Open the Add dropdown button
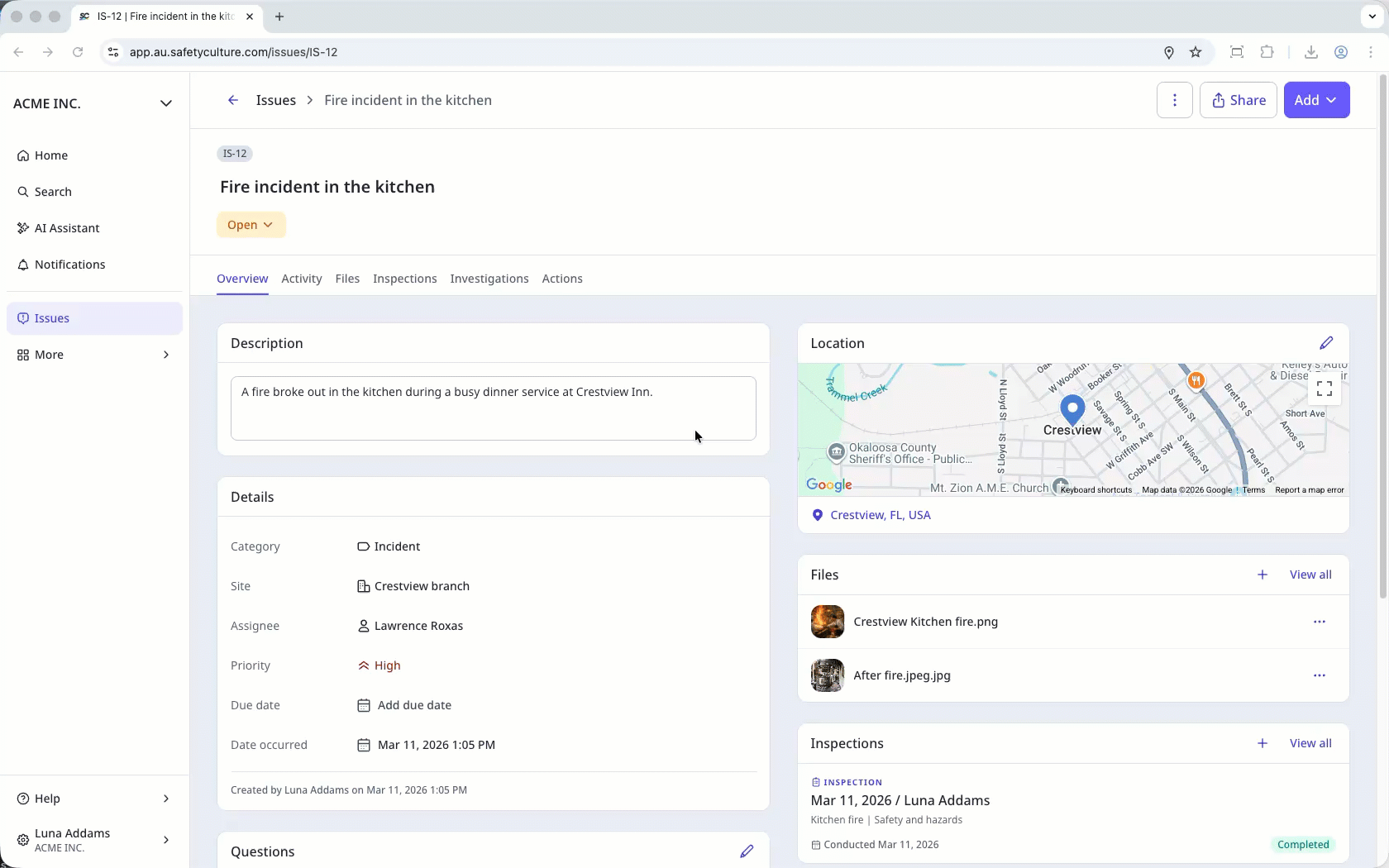This screenshot has height=868, width=1389. (x=1316, y=100)
